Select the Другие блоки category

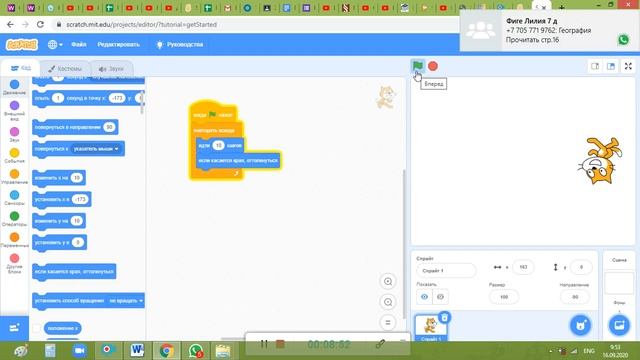[x=14, y=263]
